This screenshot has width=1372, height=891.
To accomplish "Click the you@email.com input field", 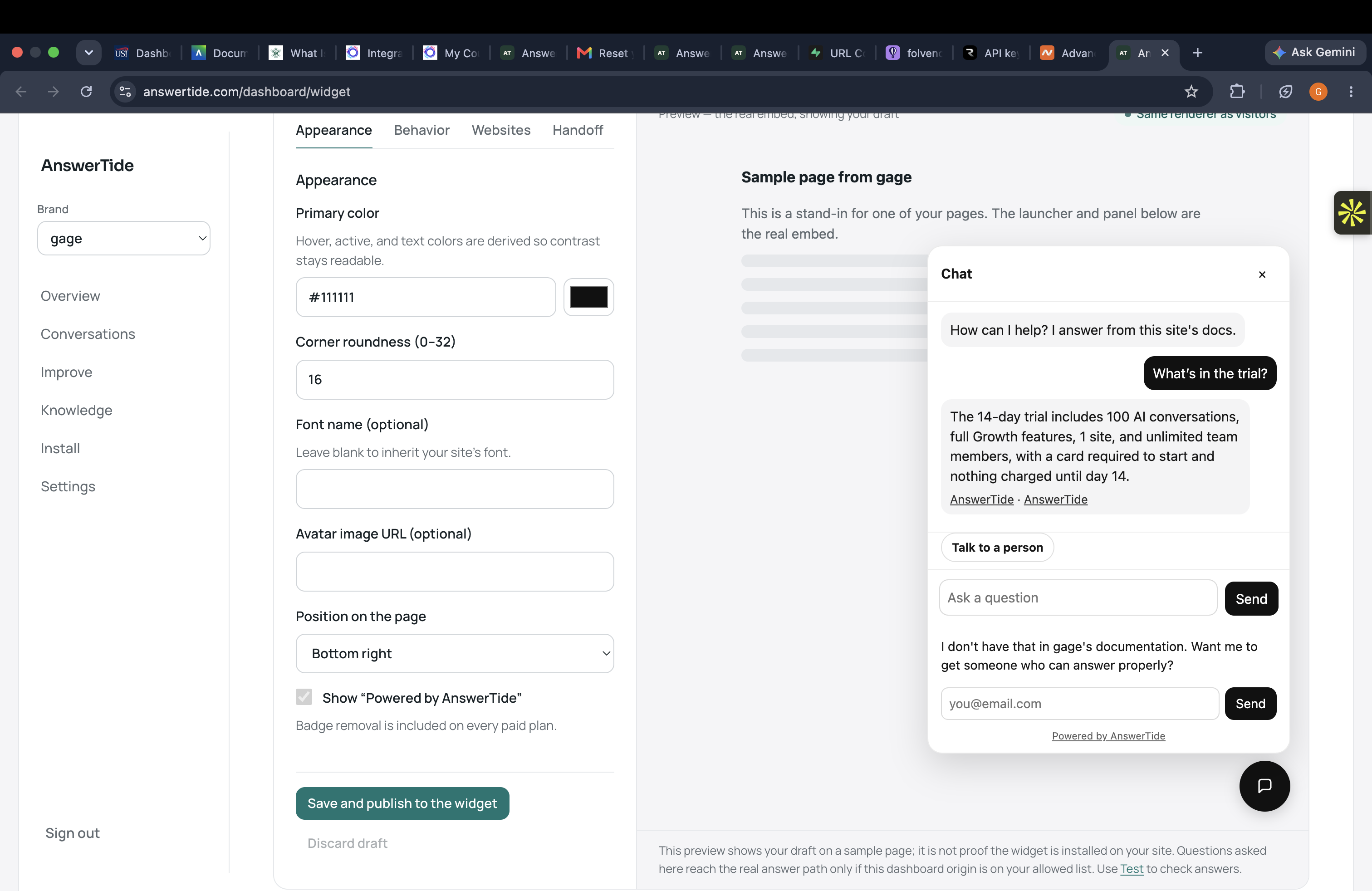I will 1079,703.
